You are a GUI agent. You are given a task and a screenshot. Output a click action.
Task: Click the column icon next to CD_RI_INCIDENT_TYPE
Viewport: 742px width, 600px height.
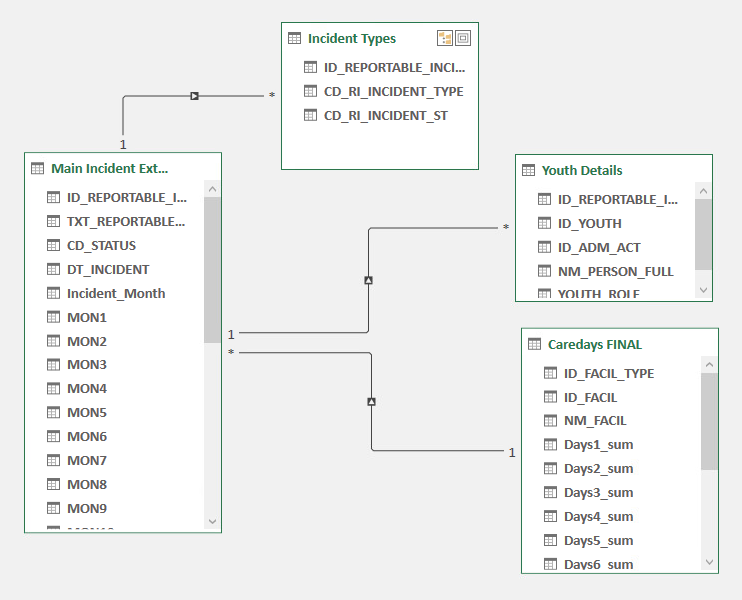point(310,91)
